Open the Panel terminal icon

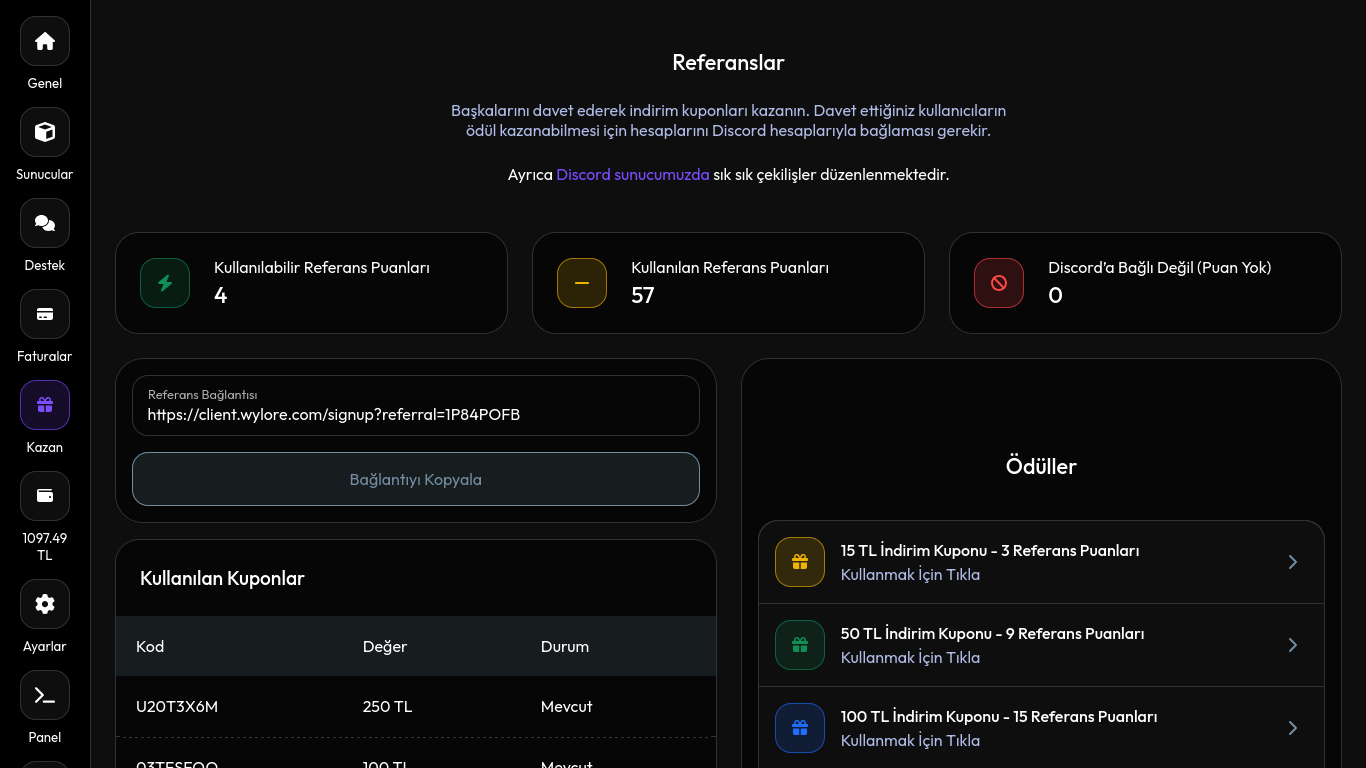point(44,695)
